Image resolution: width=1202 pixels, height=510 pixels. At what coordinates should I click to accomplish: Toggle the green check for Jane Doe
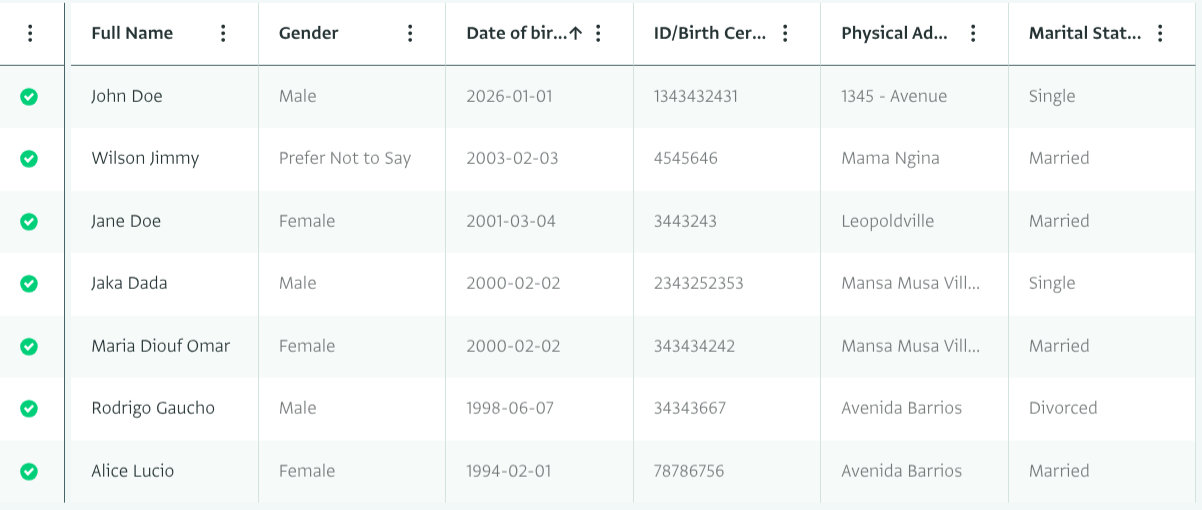coord(29,221)
